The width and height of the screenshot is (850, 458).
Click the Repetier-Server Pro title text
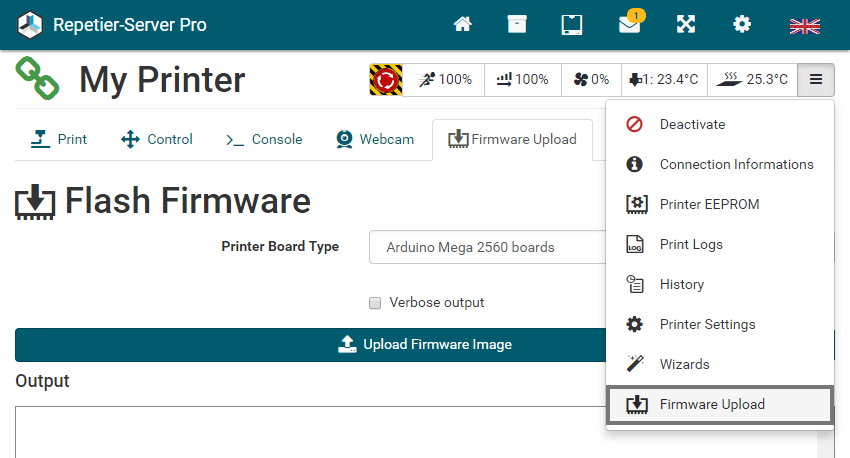coord(130,25)
